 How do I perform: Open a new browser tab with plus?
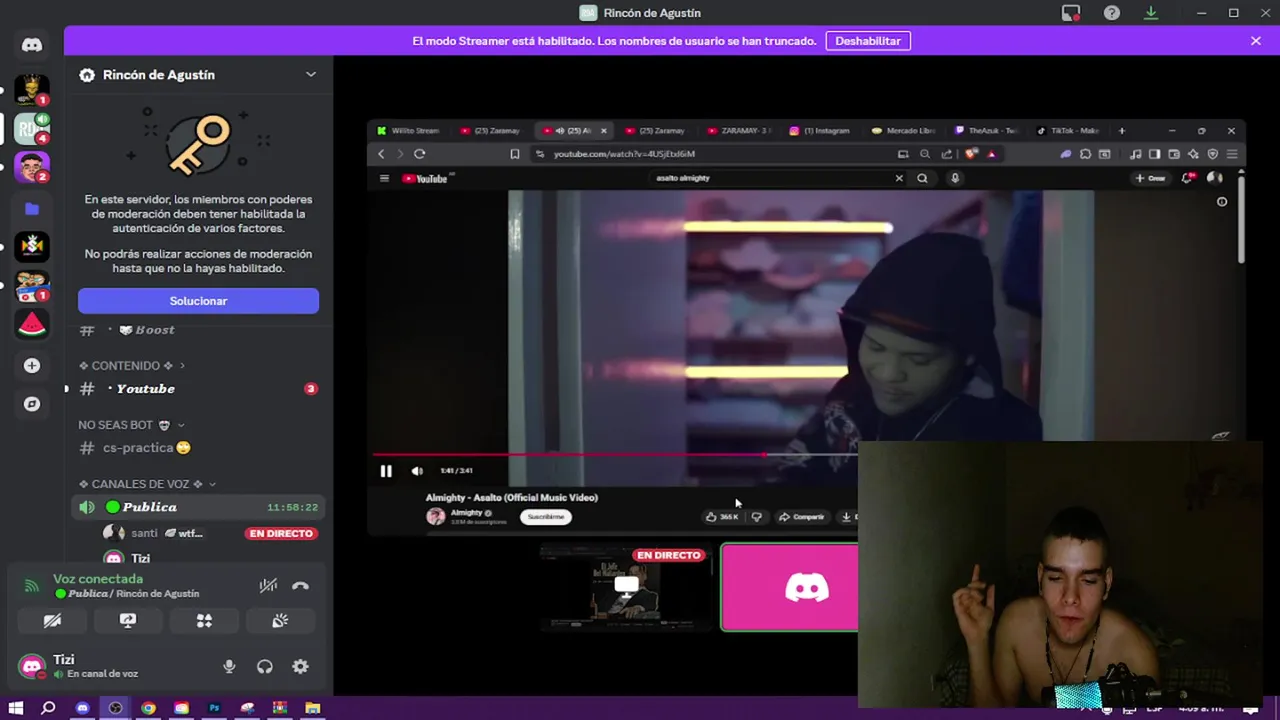click(1121, 131)
